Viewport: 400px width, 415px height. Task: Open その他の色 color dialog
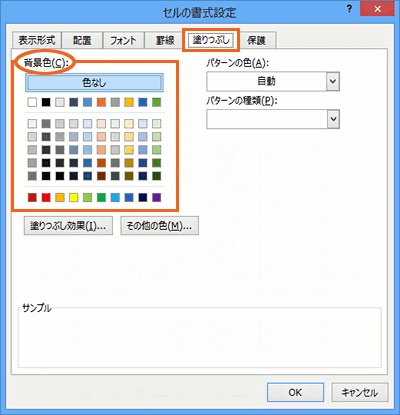tap(159, 226)
